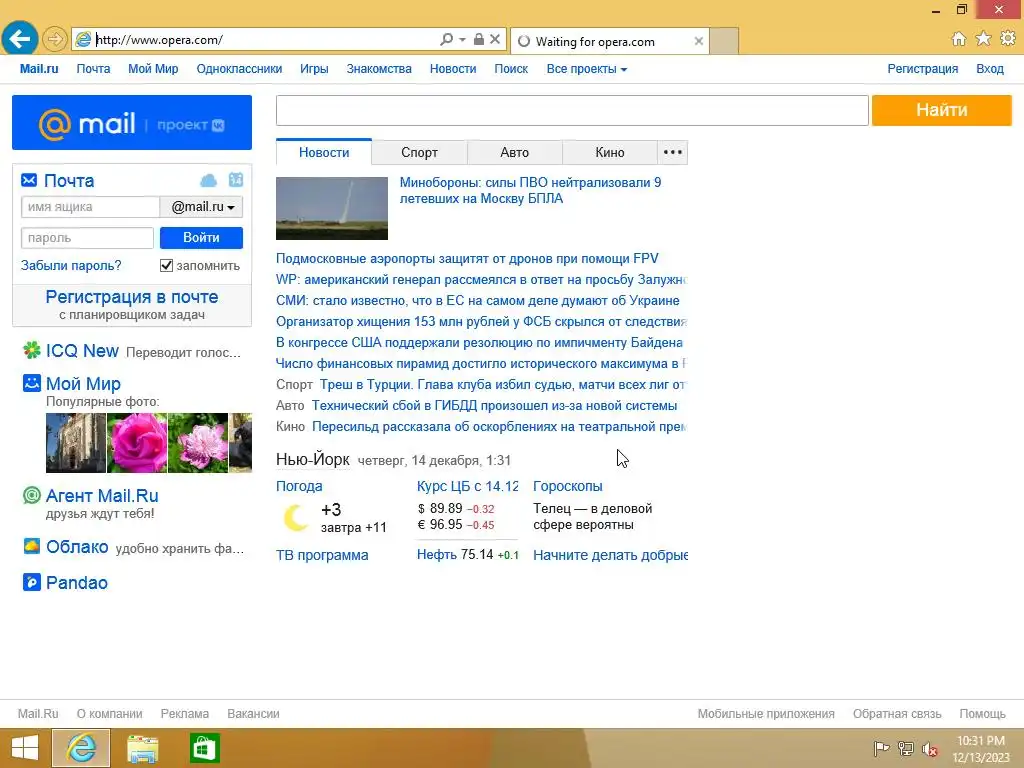Stop page loading with the X icon
This screenshot has height=768, width=1024.
coord(495,39)
